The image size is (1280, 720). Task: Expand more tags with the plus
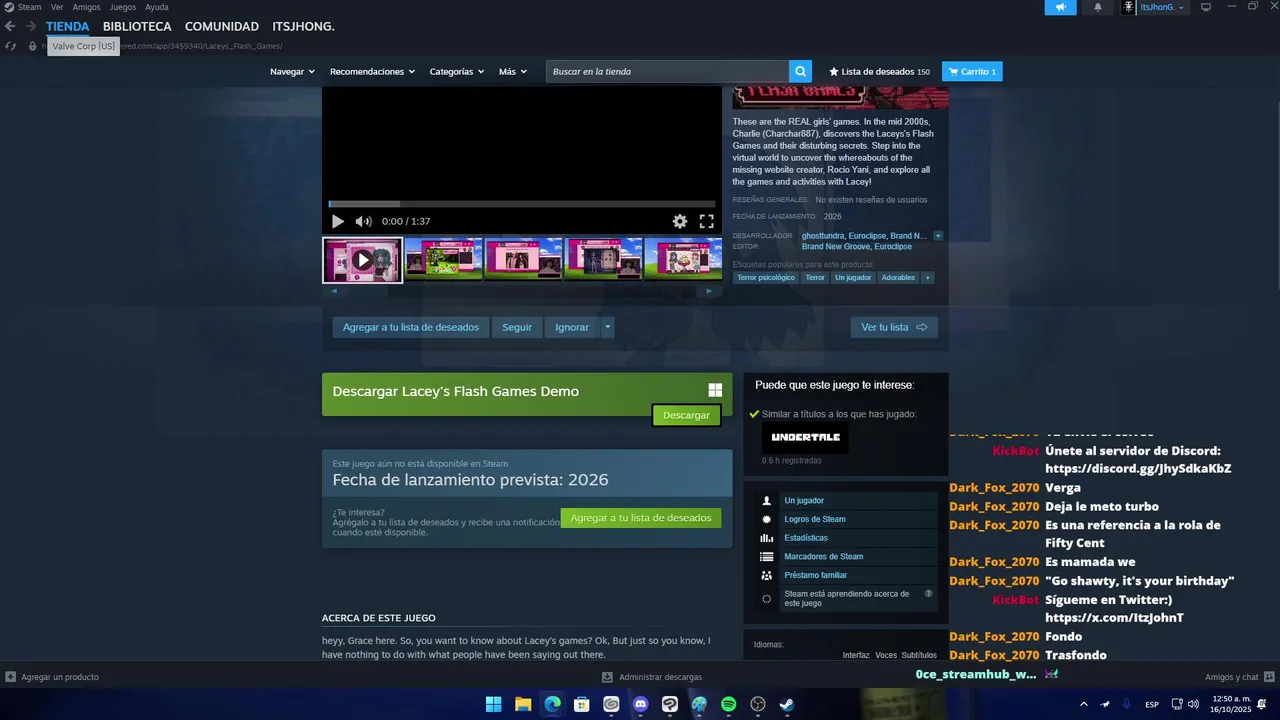click(928, 277)
